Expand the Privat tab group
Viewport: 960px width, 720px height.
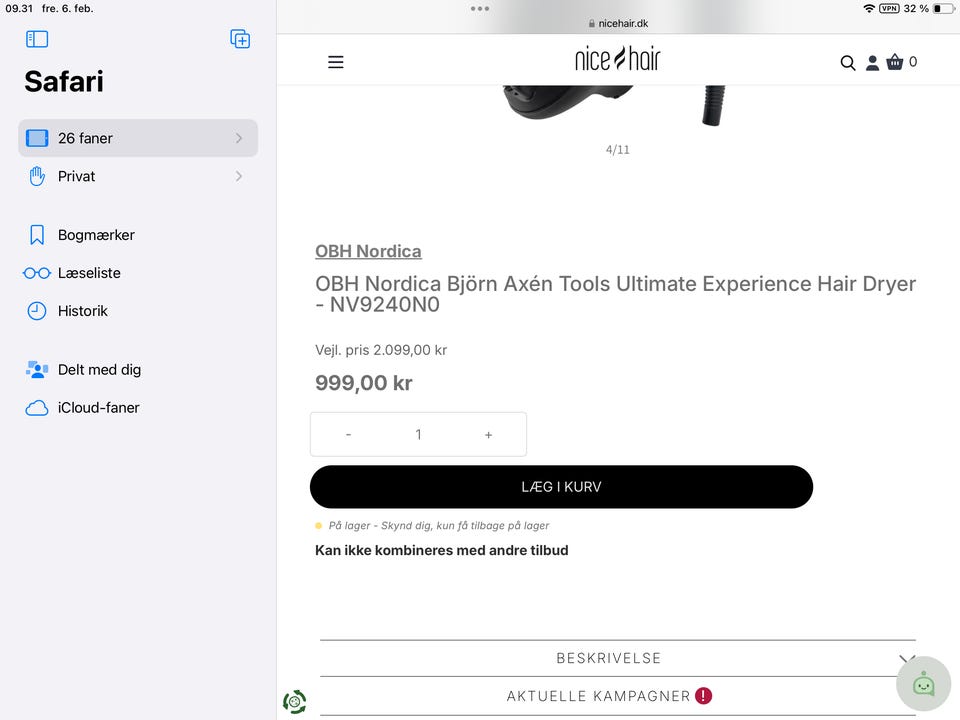138,176
